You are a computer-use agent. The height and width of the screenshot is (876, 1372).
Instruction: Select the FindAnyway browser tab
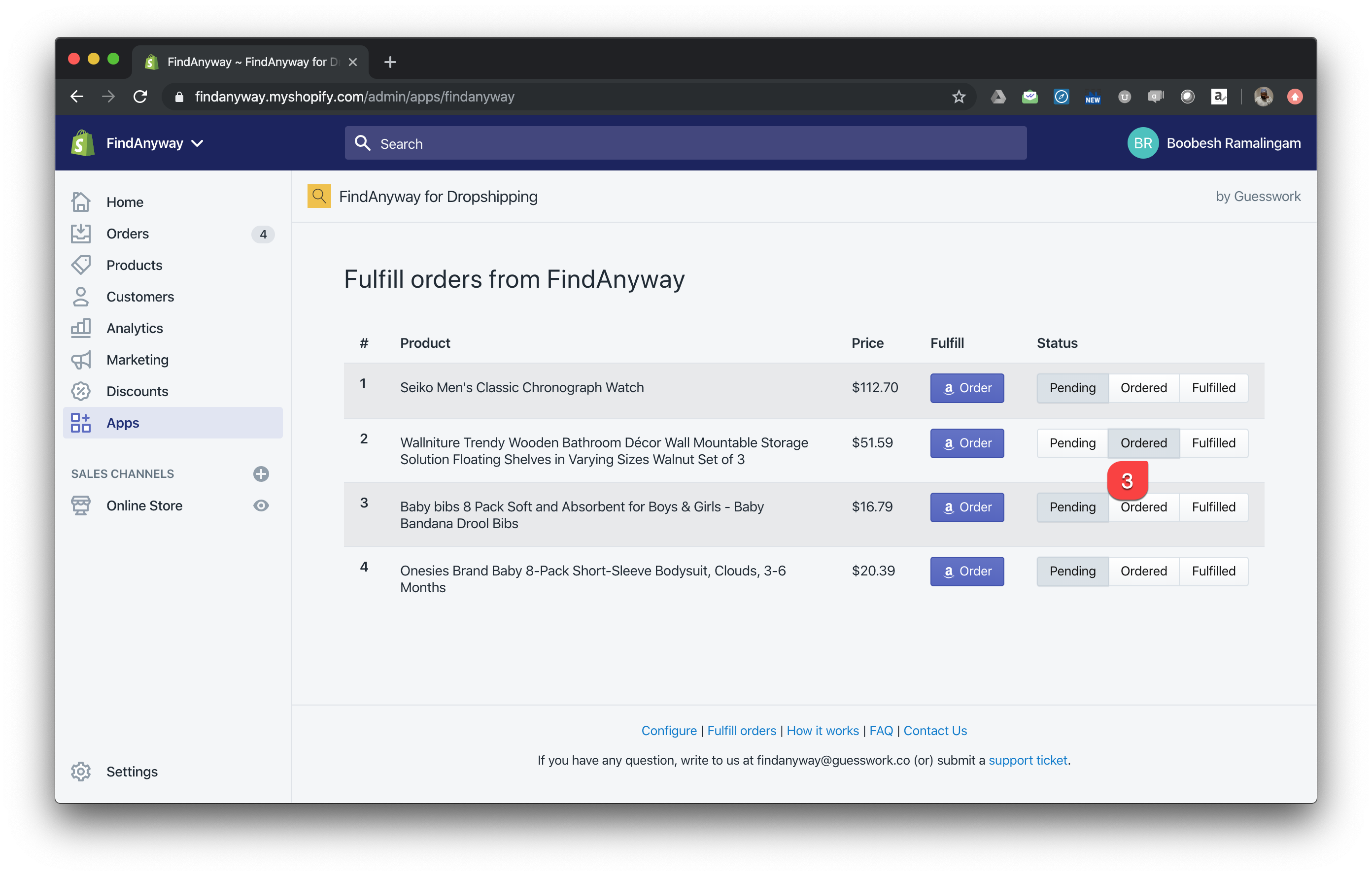pyautogui.click(x=251, y=62)
